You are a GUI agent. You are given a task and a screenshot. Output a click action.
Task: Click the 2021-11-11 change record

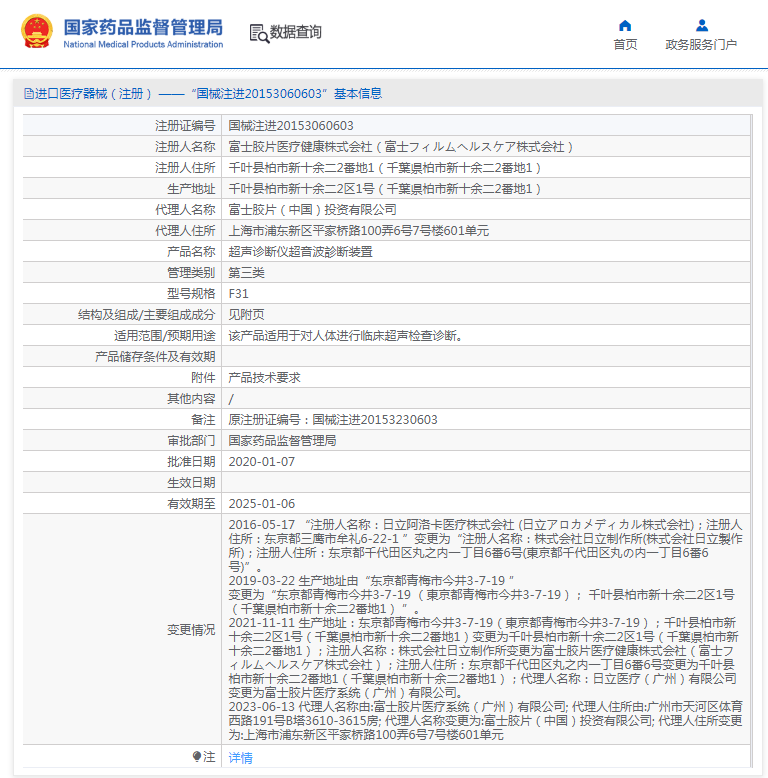484,657
